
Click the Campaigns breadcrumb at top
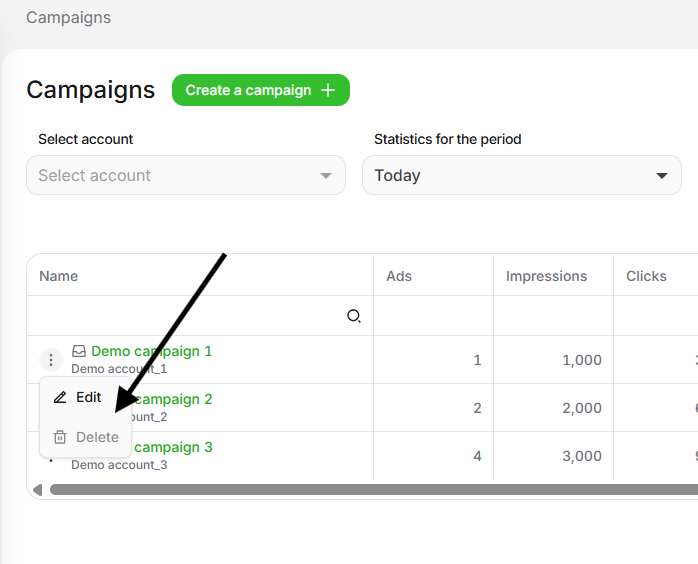(x=69, y=17)
